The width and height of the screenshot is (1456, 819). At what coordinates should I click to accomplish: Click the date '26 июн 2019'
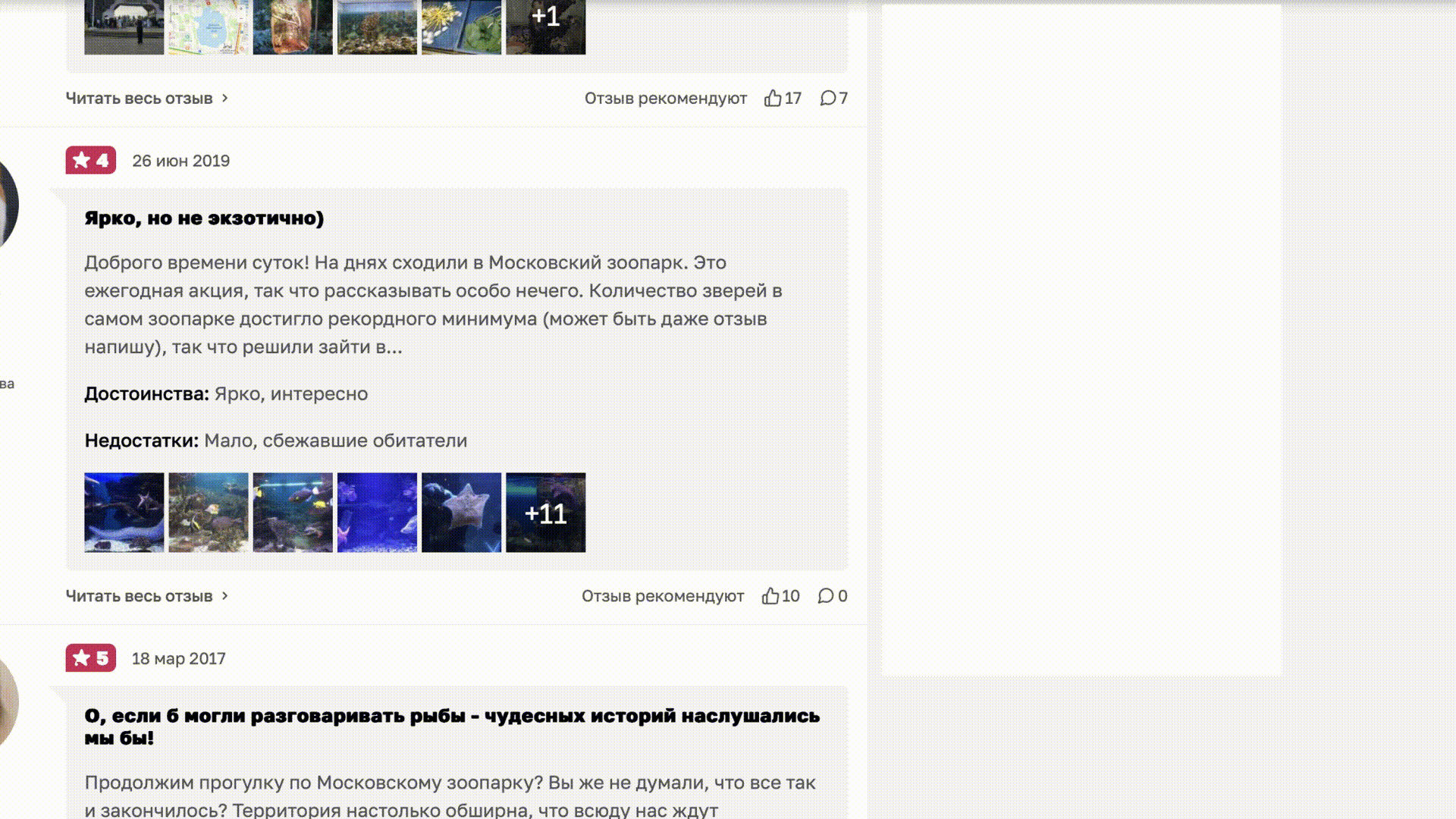coord(180,161)
